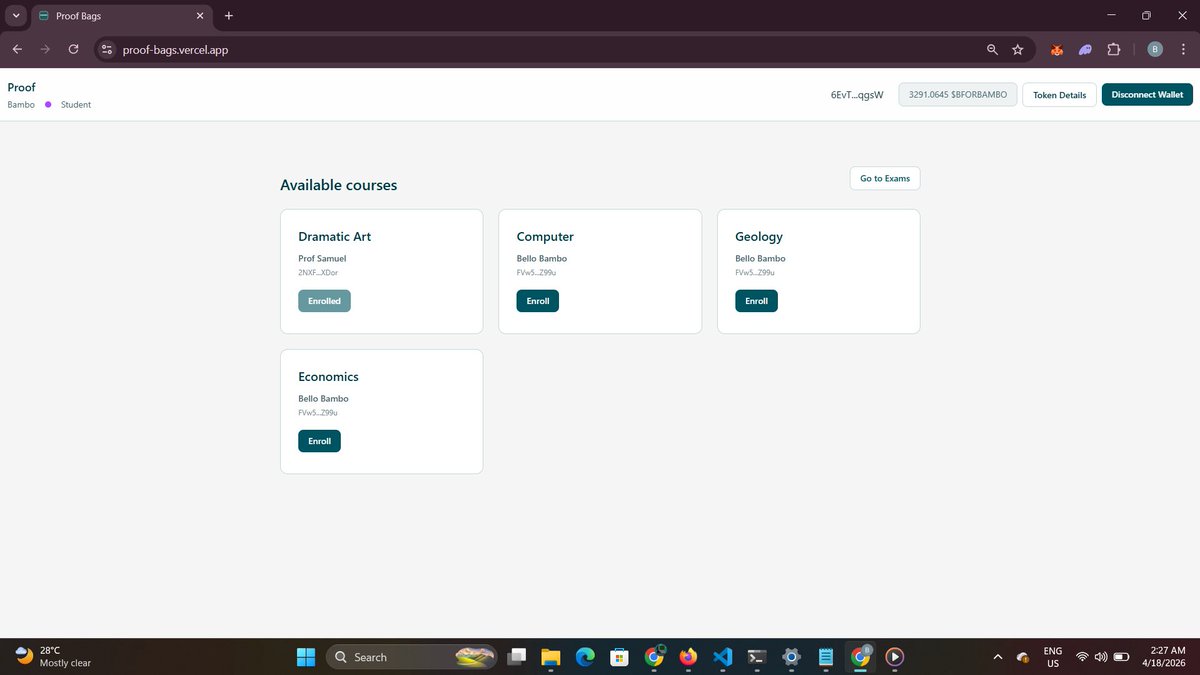Click the Disconnect Wallet button

point(1147,95)
